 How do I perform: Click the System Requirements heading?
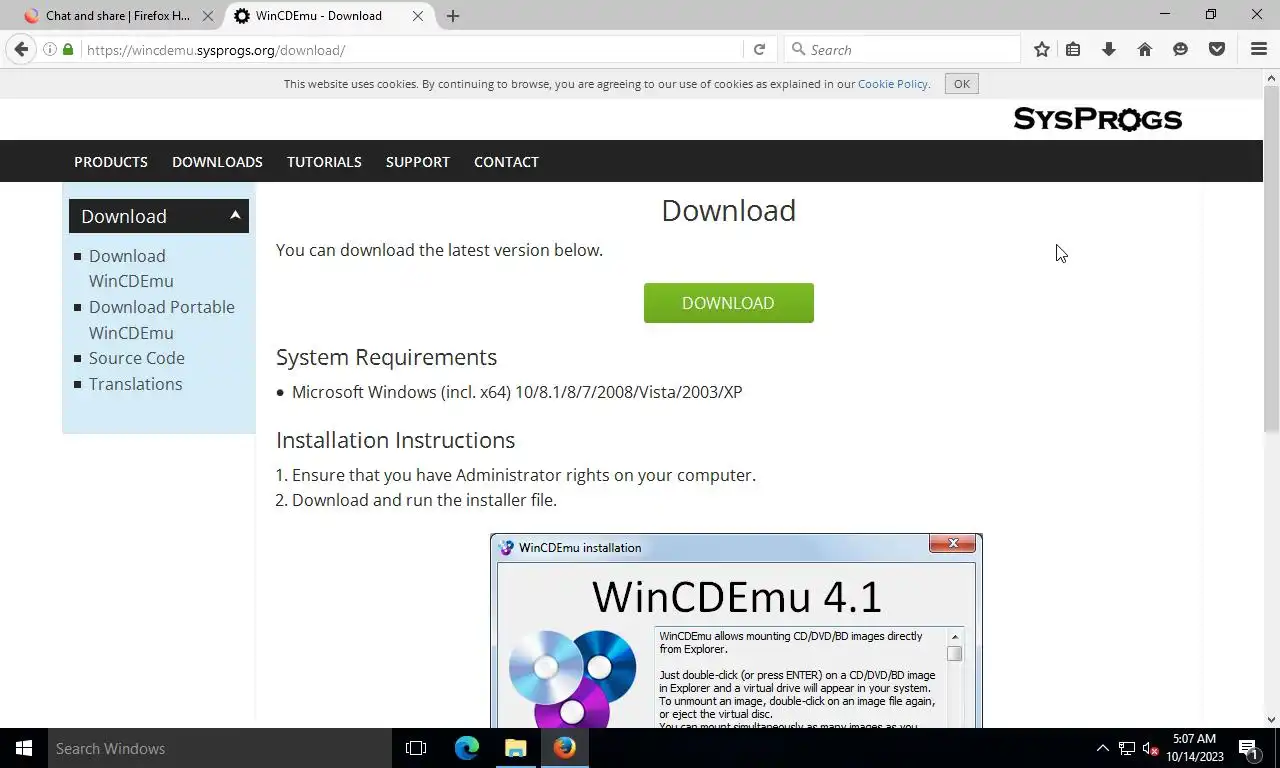pyautogui.click(x=386, y=357)
